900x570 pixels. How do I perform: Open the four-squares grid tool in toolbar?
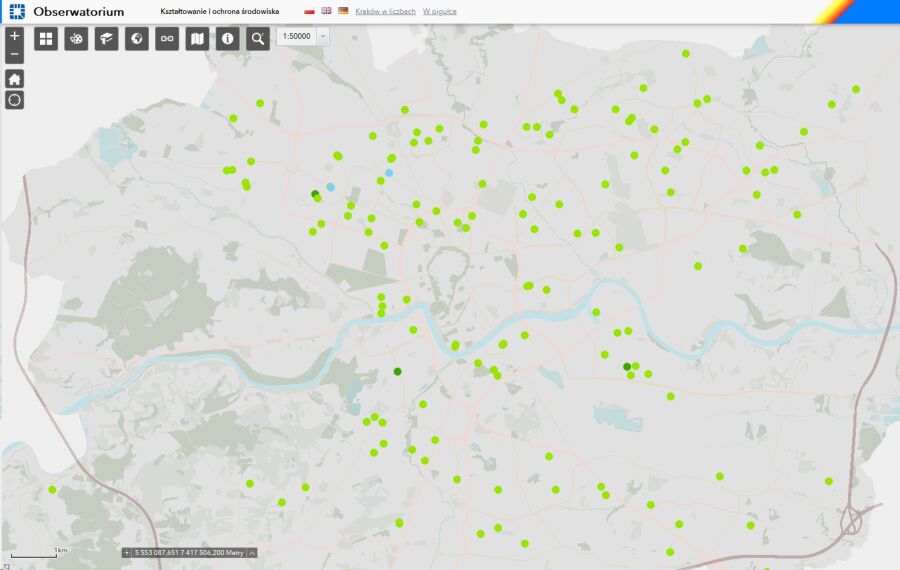coord(46,39)
